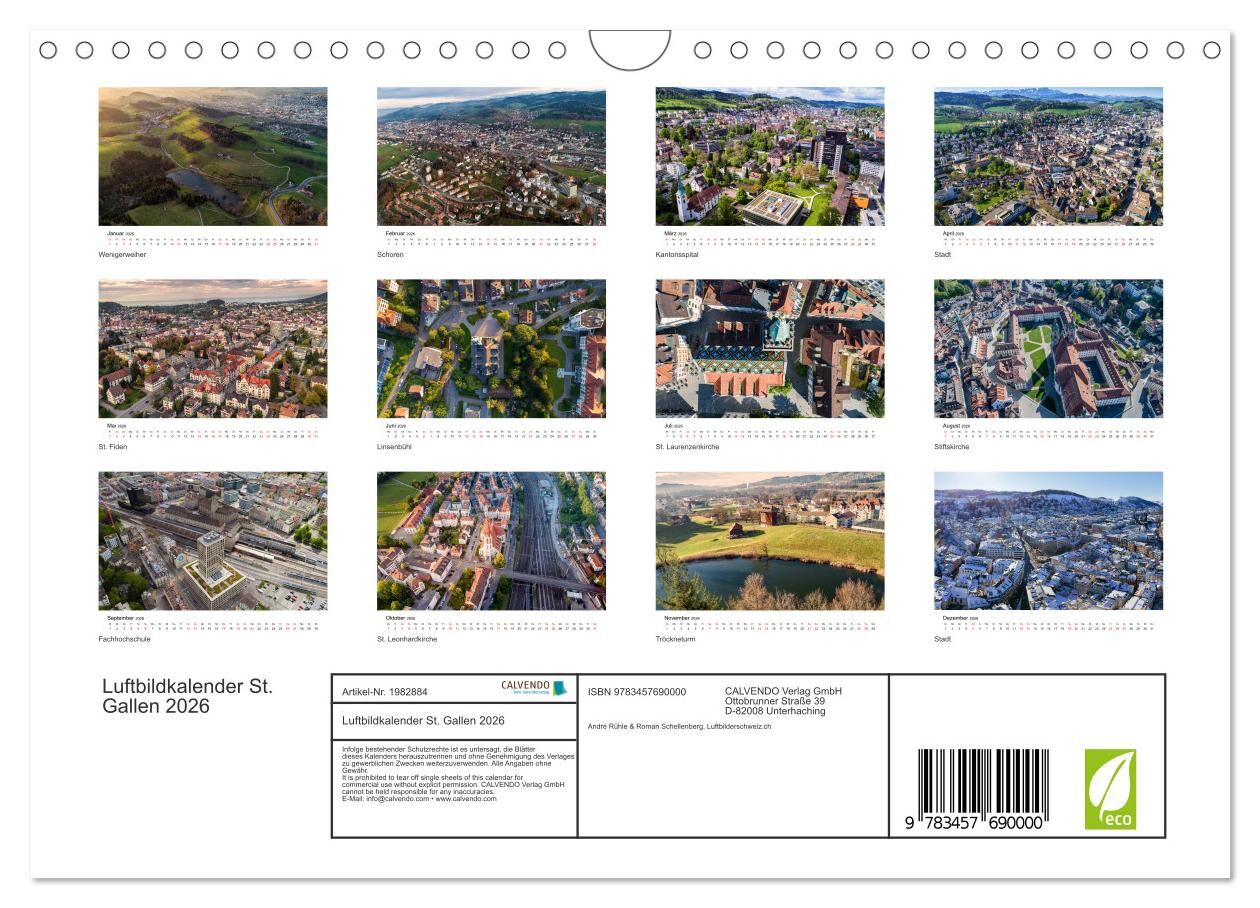Click the green eco leaf logo
This screenshot has height=908, width=1260.
pos(1110,789)
